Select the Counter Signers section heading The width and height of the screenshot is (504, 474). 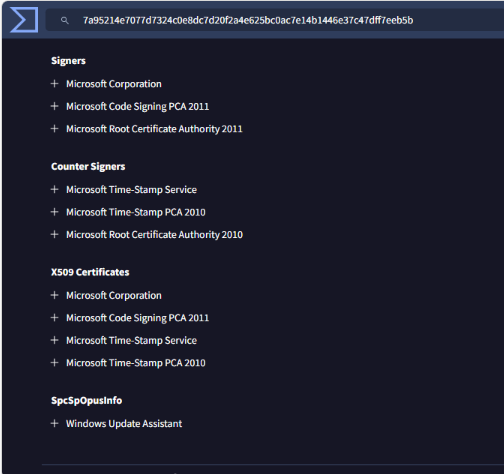pos(88,166)
